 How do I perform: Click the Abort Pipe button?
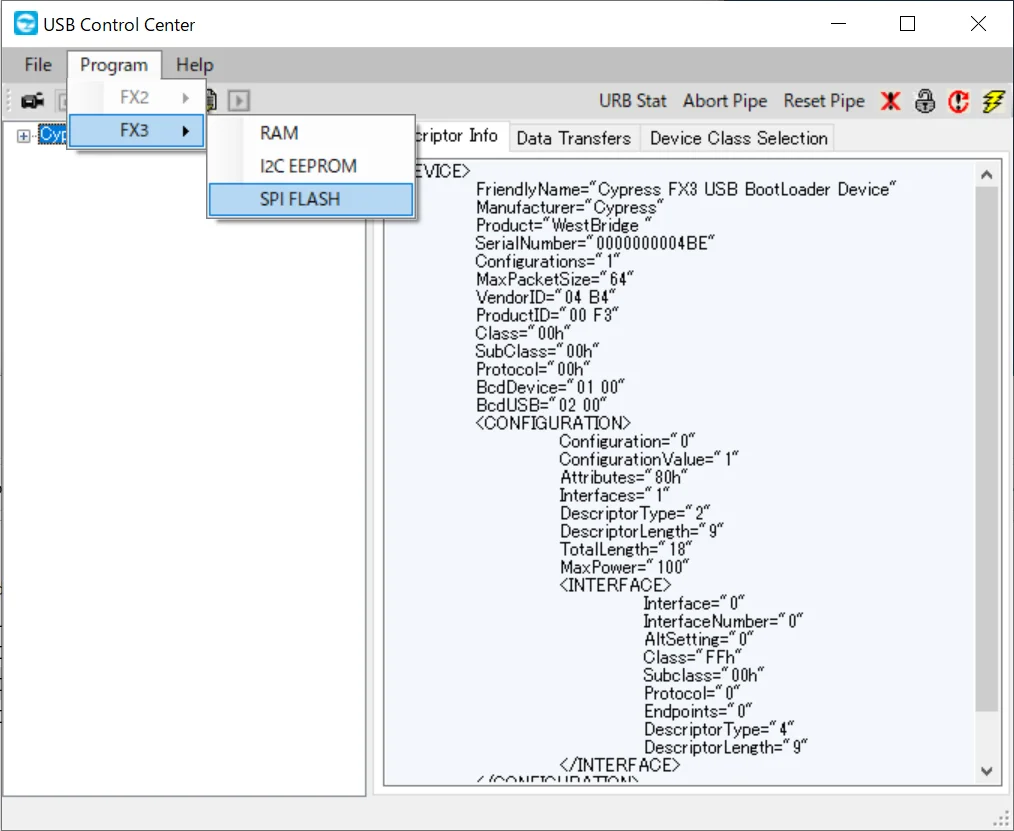point(725,101)
